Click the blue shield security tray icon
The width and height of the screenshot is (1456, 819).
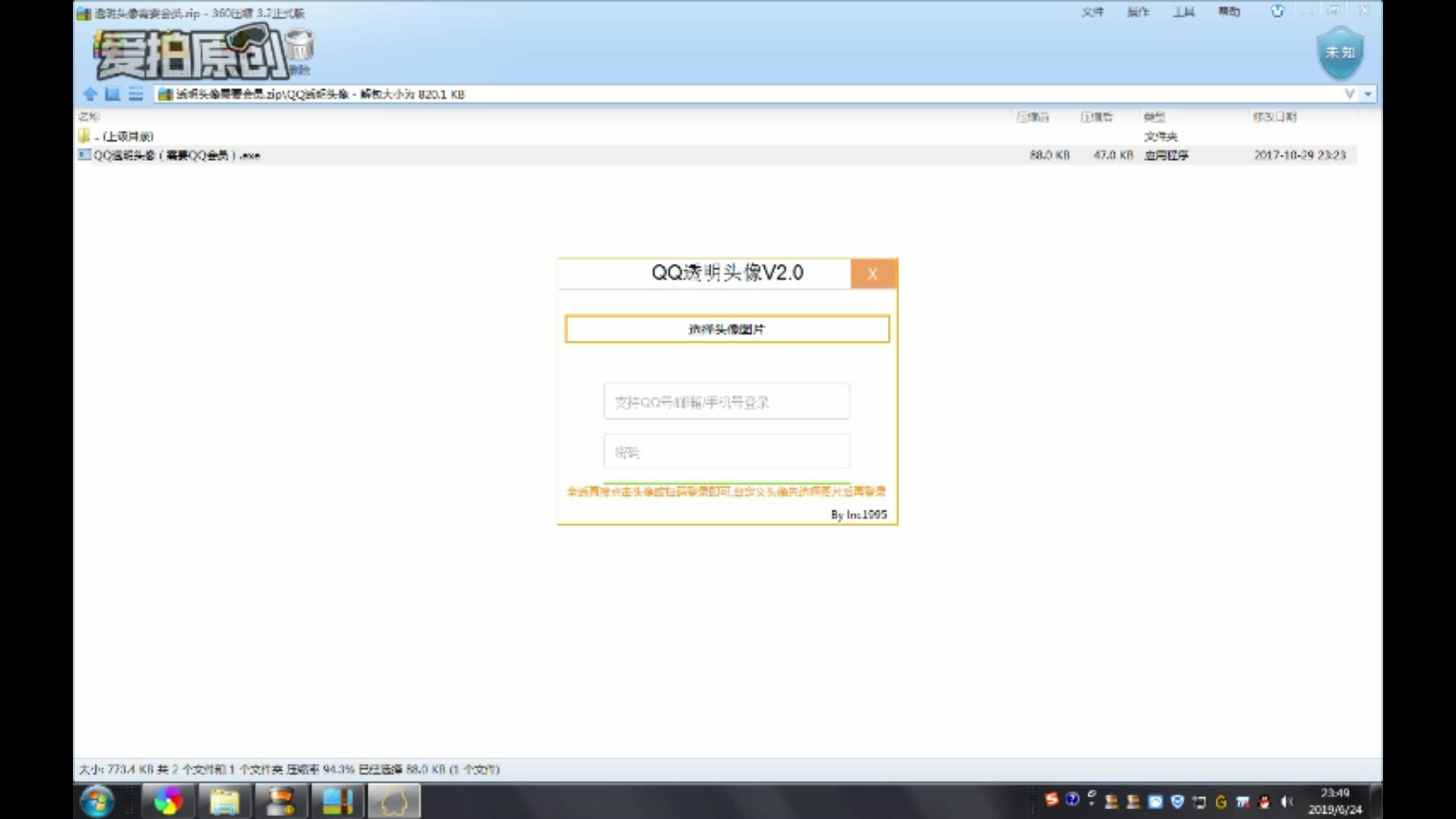1177,802
